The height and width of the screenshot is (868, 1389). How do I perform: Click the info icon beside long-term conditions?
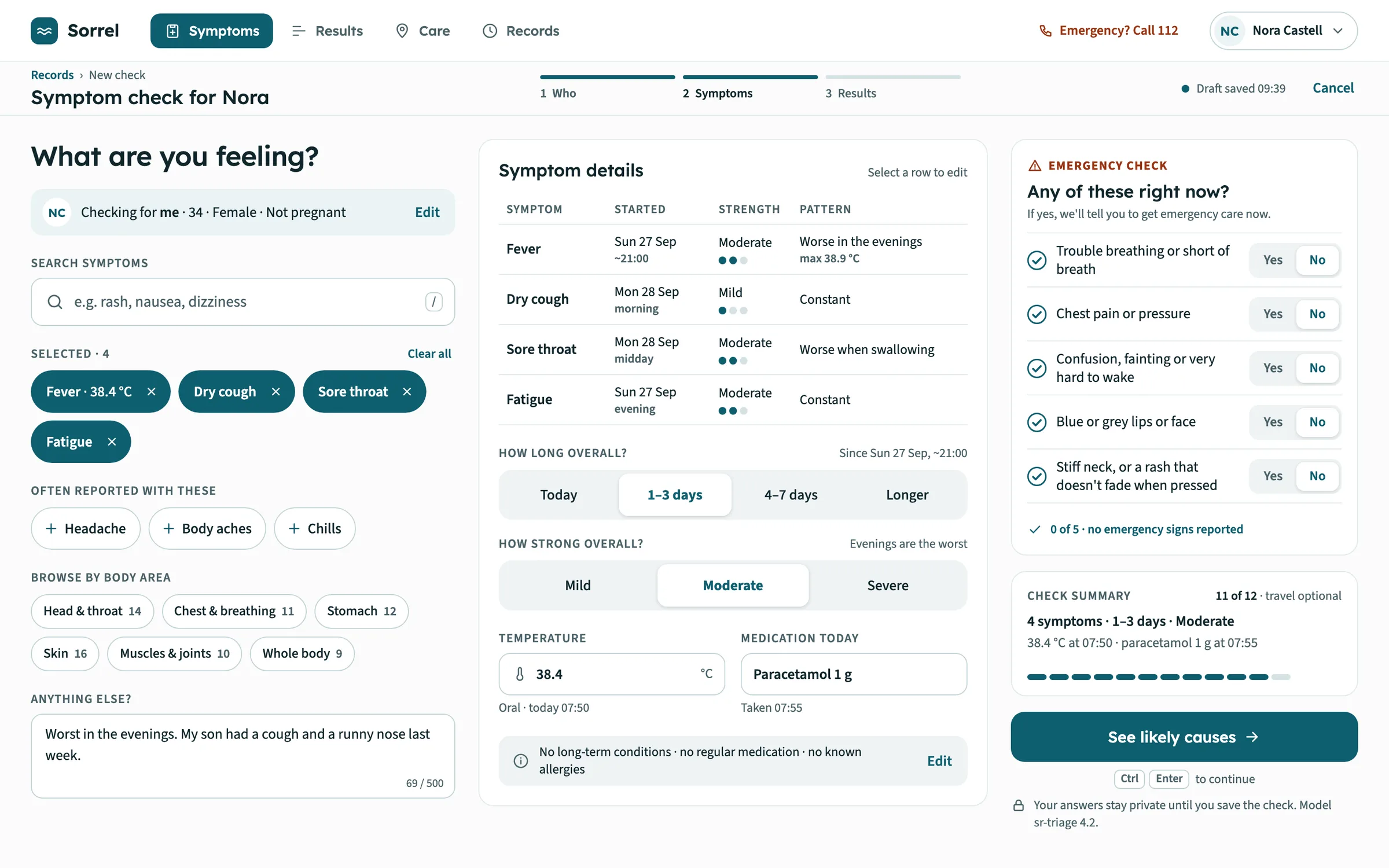[521, 760]
